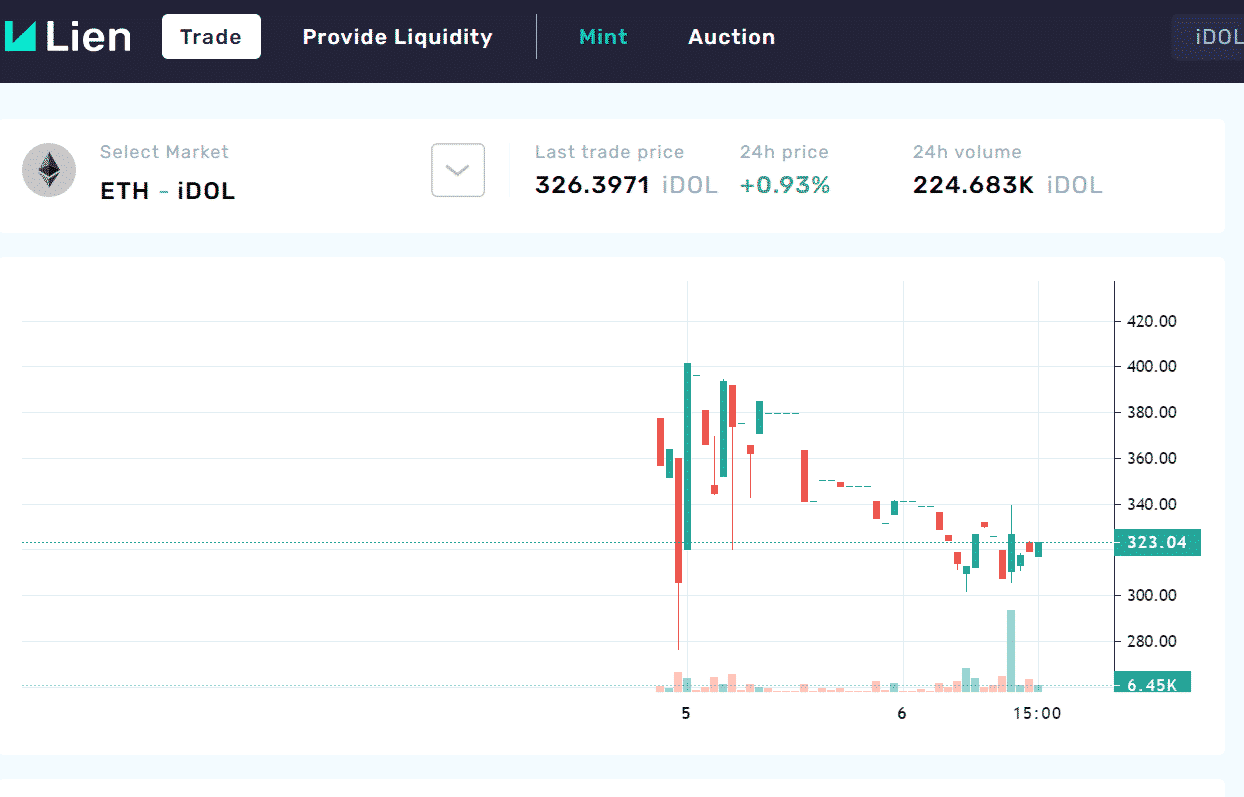Click the Select Market label
Viewport: 1244px width, 797px height.
click(164, 152)
